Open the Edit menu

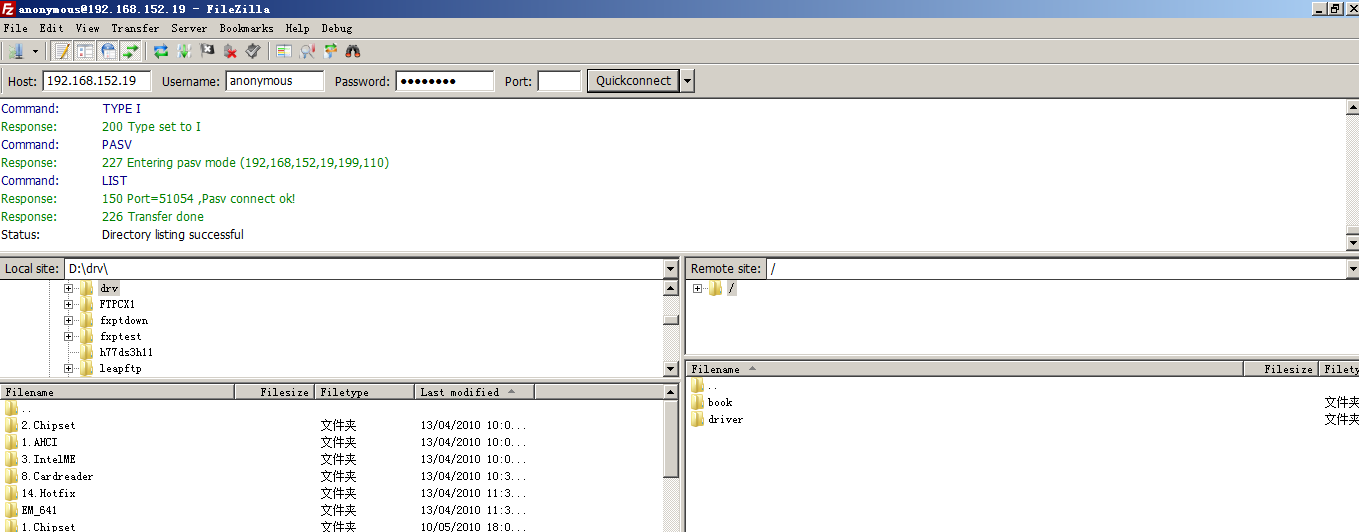point(51,29)
